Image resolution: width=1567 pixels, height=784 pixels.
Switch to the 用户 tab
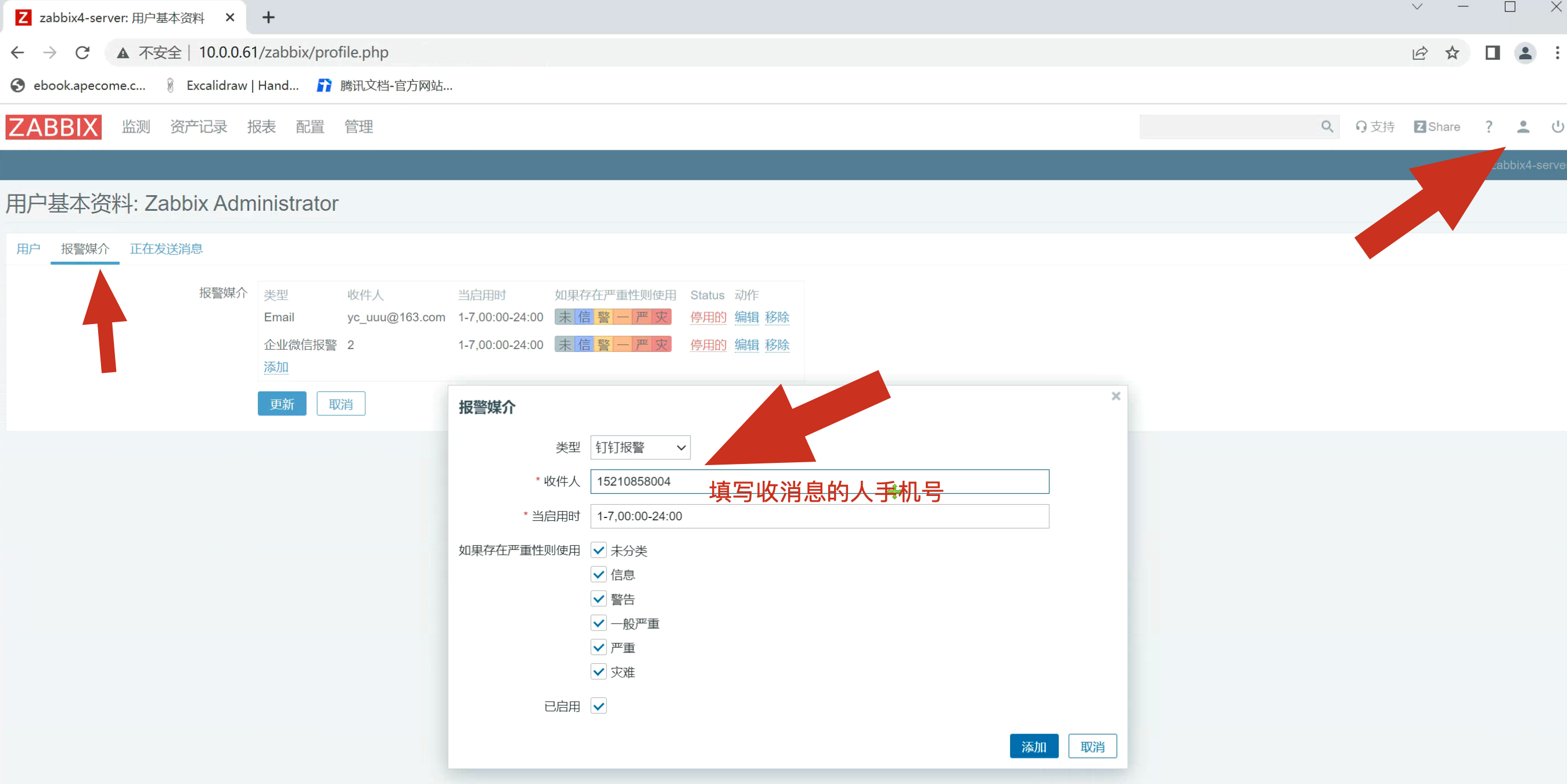point(28,249)
